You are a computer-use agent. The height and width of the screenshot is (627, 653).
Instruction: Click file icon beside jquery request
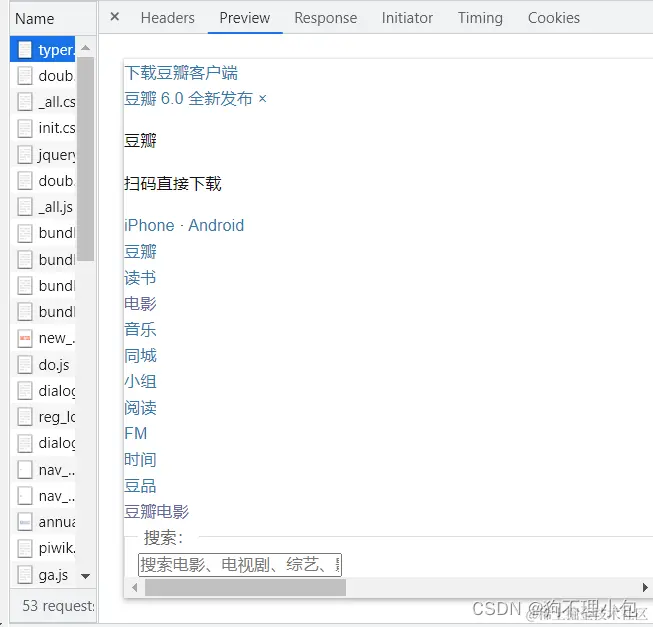point(25,154)
